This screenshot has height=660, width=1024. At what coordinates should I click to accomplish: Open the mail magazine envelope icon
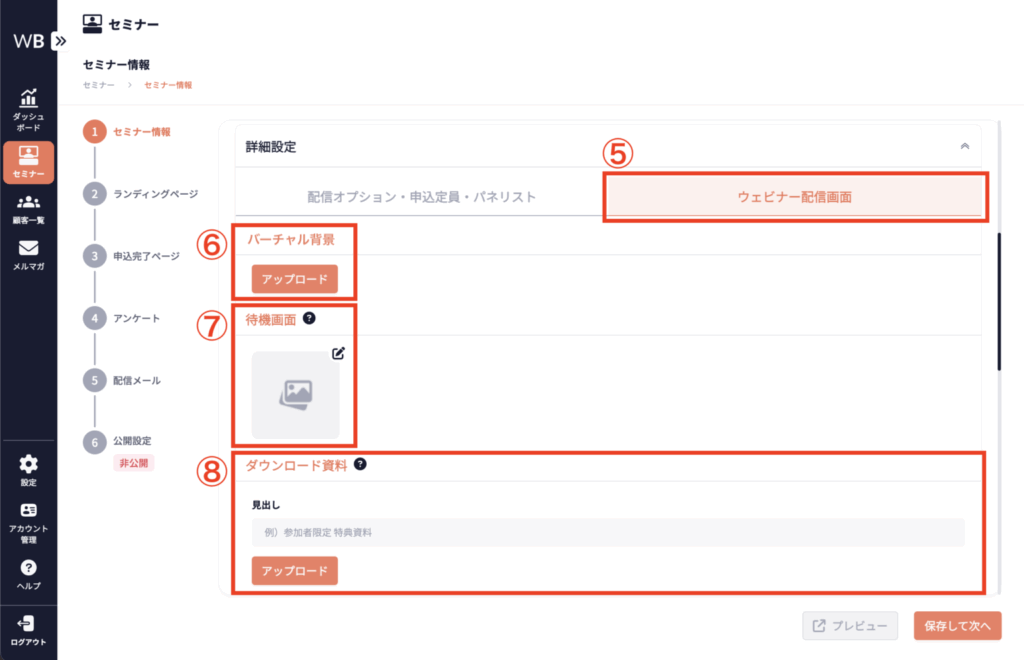tap(28, 249)
